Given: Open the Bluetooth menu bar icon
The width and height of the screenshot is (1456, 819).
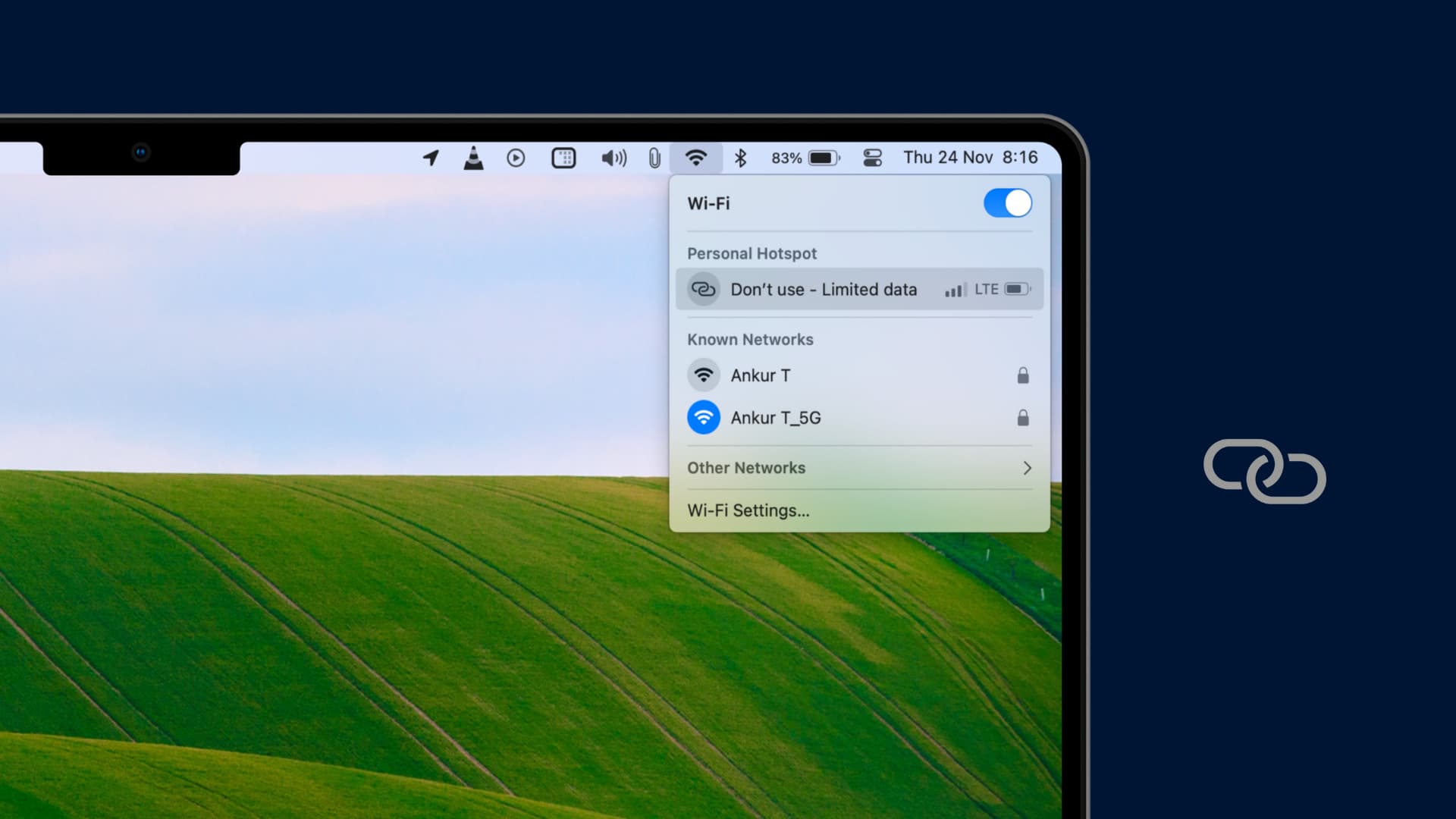Looking at the screenshot, I should coord(741,158).
